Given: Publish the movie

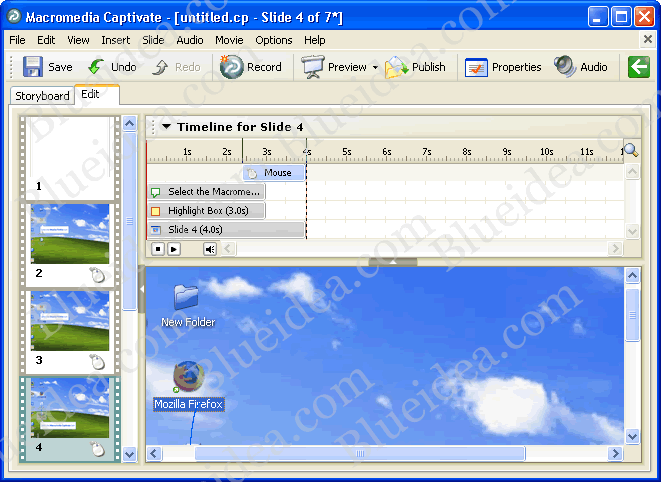Looking at the screenshot, I should (x=415, y=67).
